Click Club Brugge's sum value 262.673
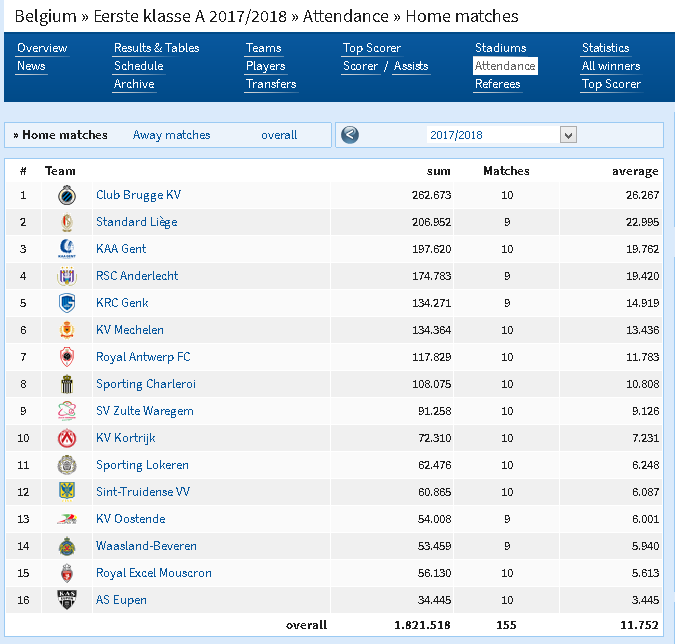This screenshot has width=675, height=644. pos(431,195)
